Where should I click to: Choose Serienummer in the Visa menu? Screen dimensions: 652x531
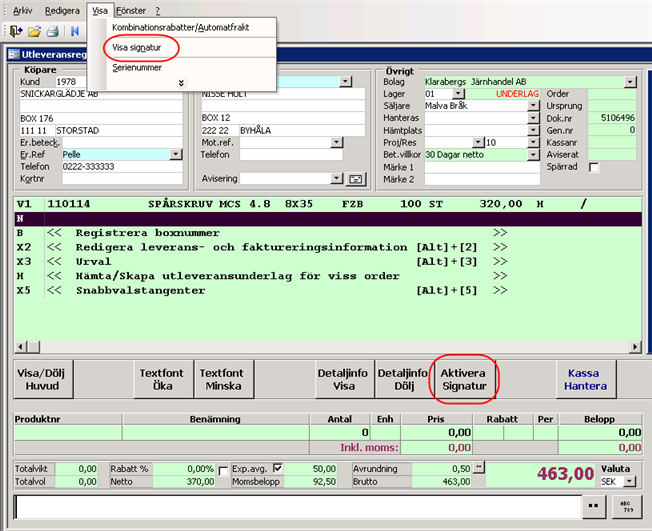137,67
